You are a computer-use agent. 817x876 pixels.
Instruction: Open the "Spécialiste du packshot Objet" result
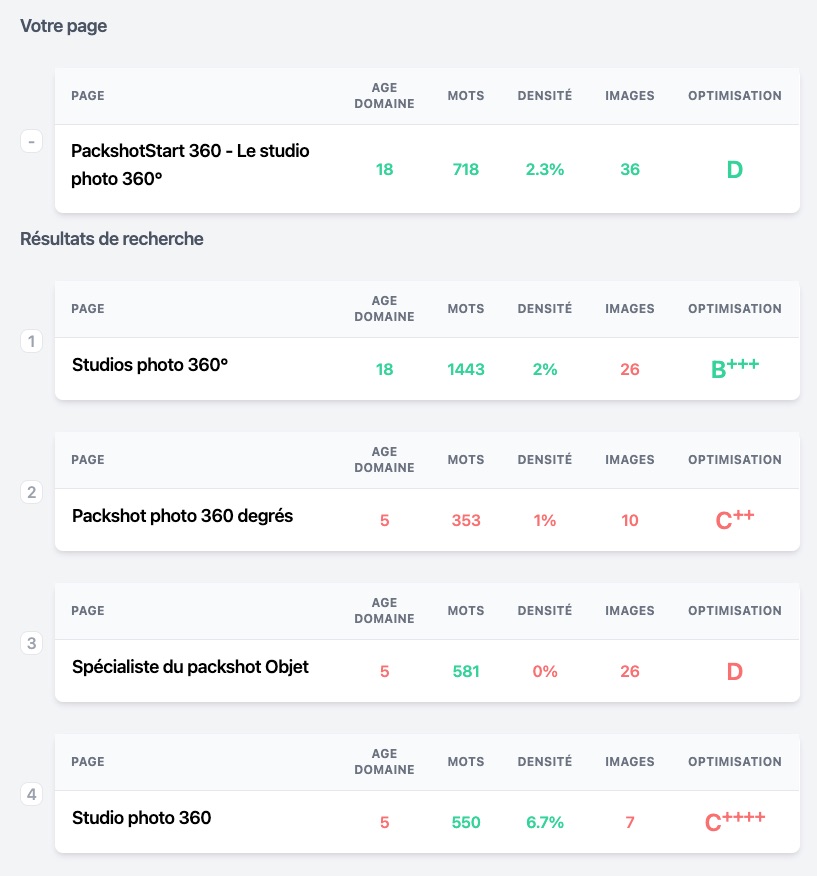190,667
